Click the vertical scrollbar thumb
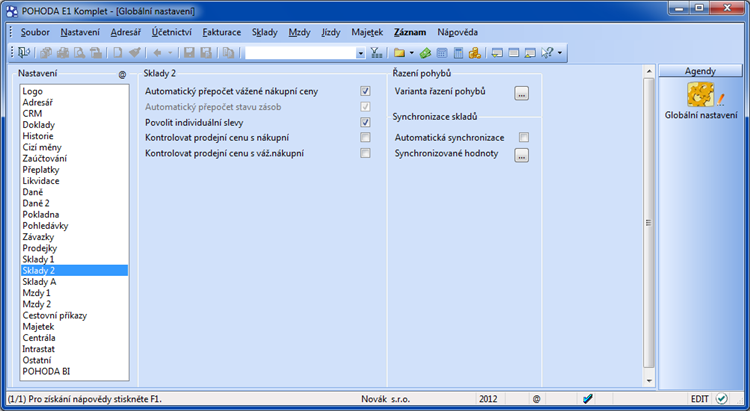750x411 pixels. [x=649, y=223]
